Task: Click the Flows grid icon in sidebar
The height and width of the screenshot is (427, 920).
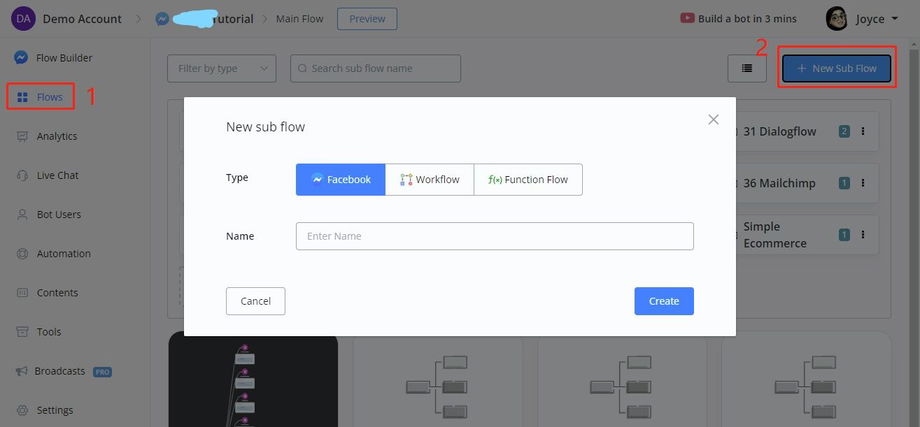Action: [x=22, y=97]
